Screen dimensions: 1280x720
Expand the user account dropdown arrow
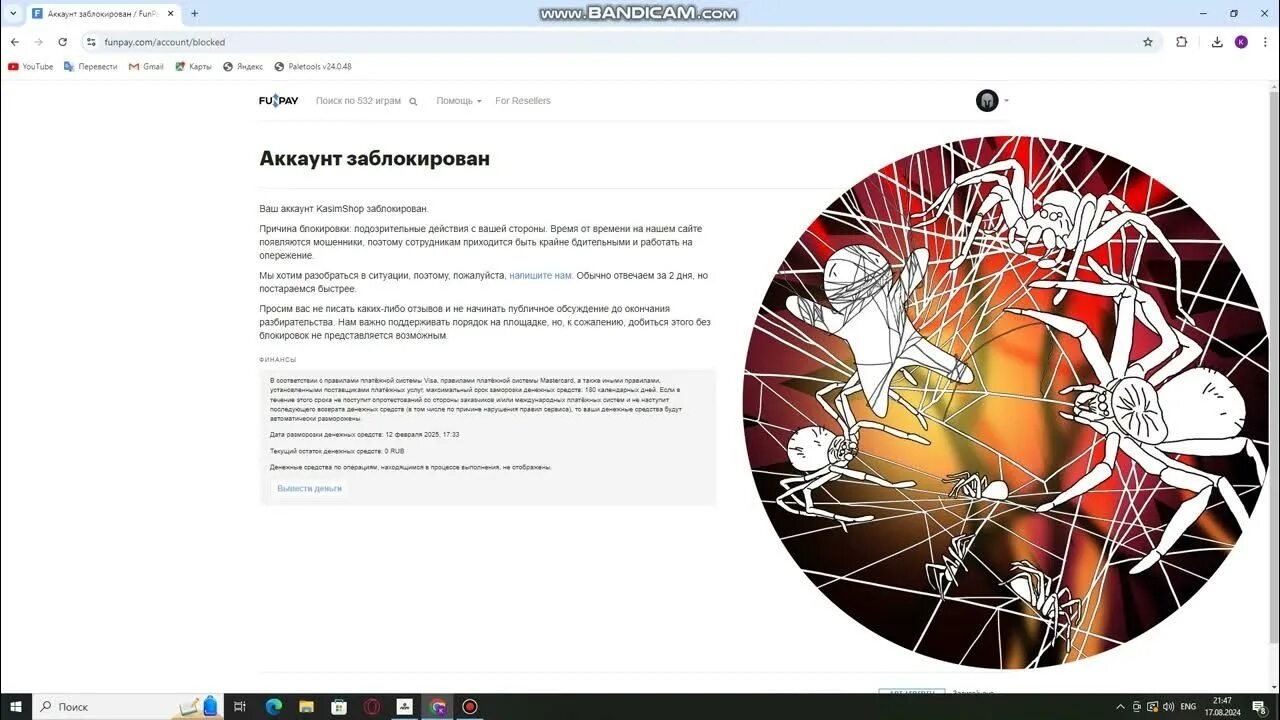coord(1006,101)
